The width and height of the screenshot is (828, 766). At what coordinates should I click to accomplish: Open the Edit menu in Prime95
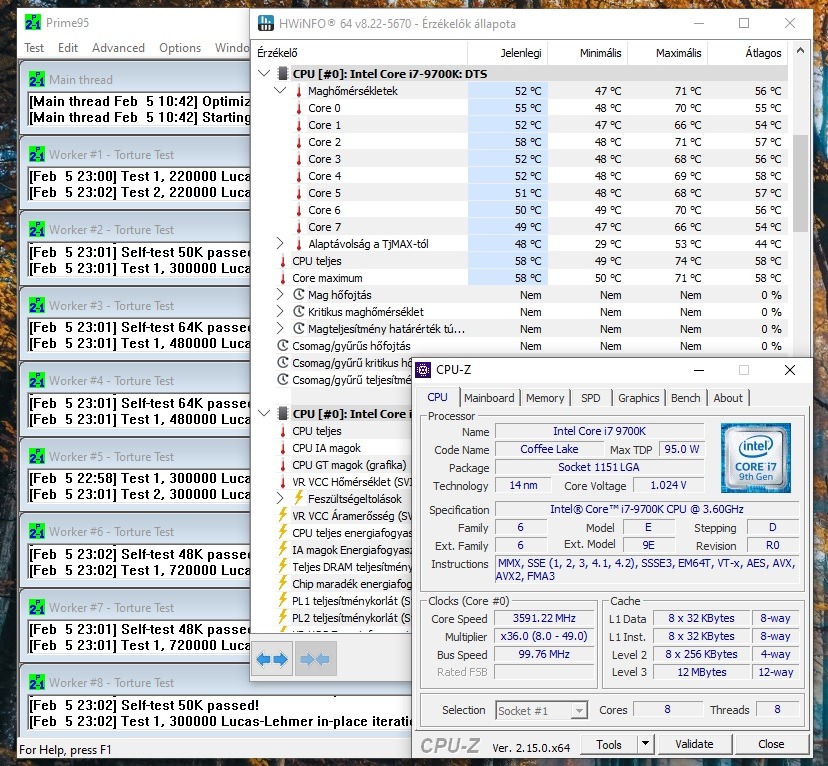pos(68,48)
